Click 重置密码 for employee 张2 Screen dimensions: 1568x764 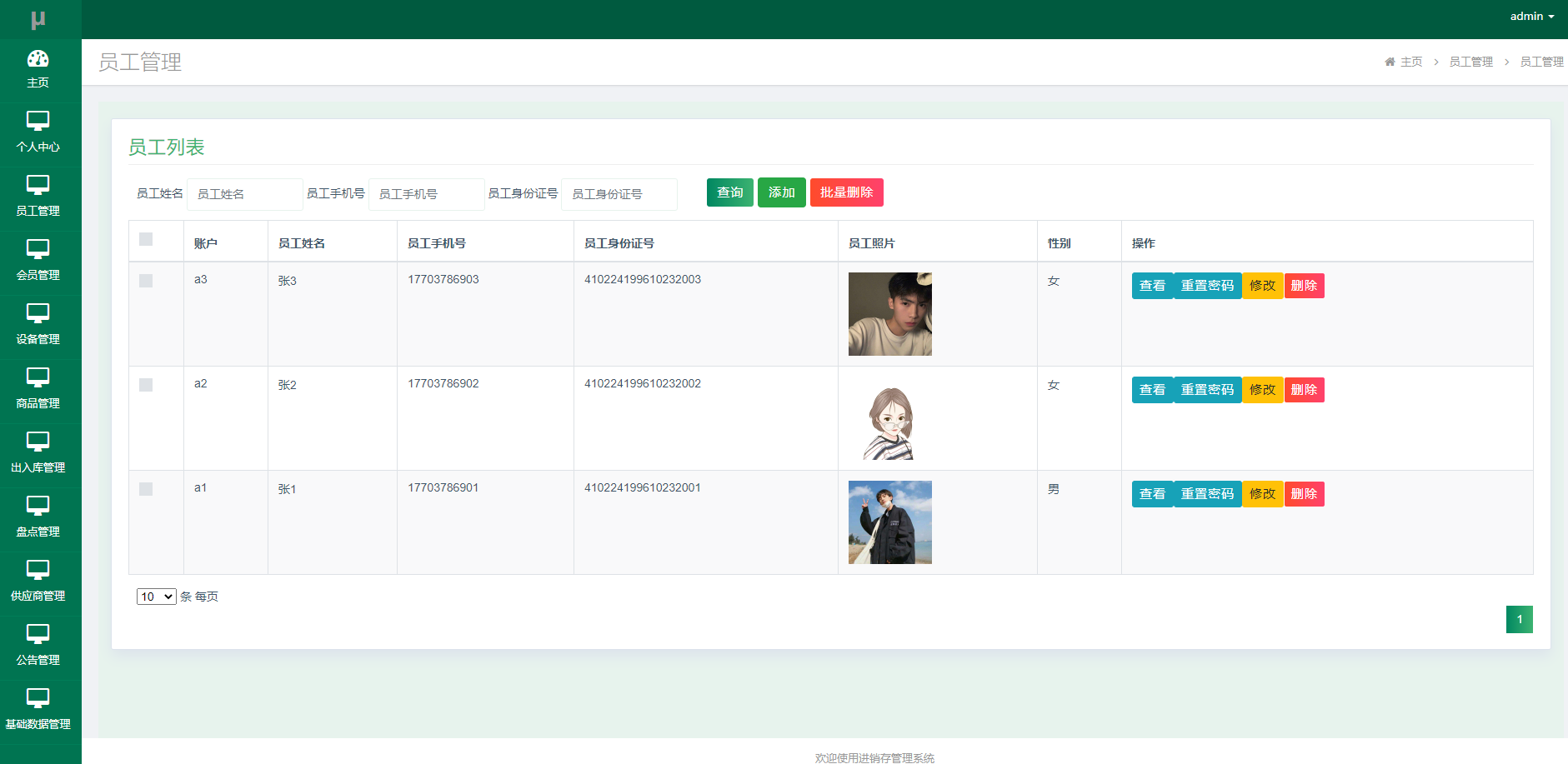click(1207, 389)
